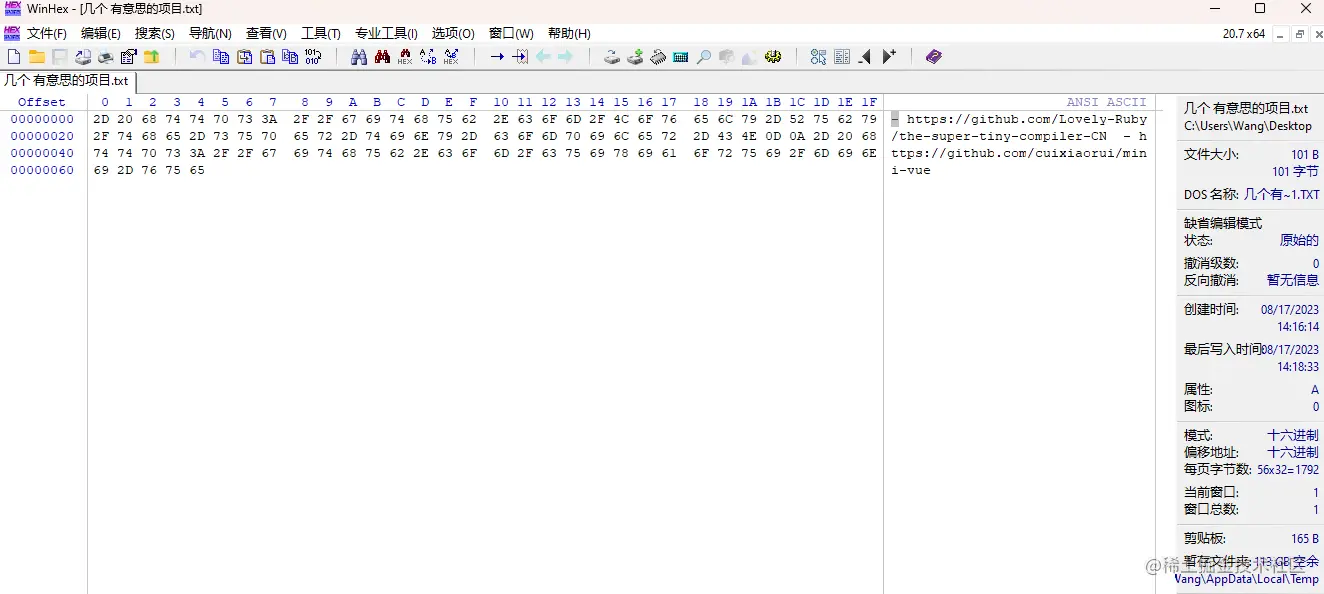The height and width of the screenshot is (594, 1324).
Task: Click the Modify Data 101/010 icon
Action: 313,57
